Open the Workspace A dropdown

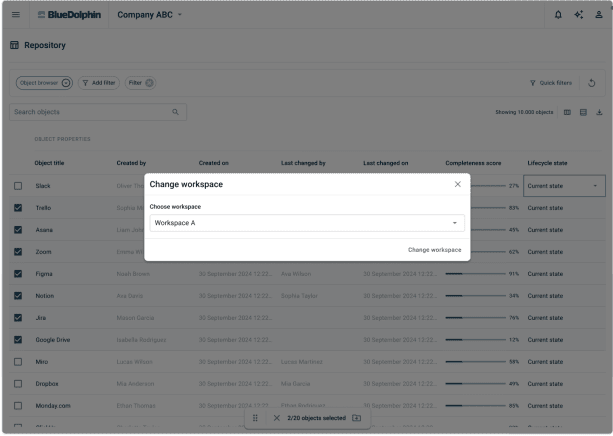[307, 223]
